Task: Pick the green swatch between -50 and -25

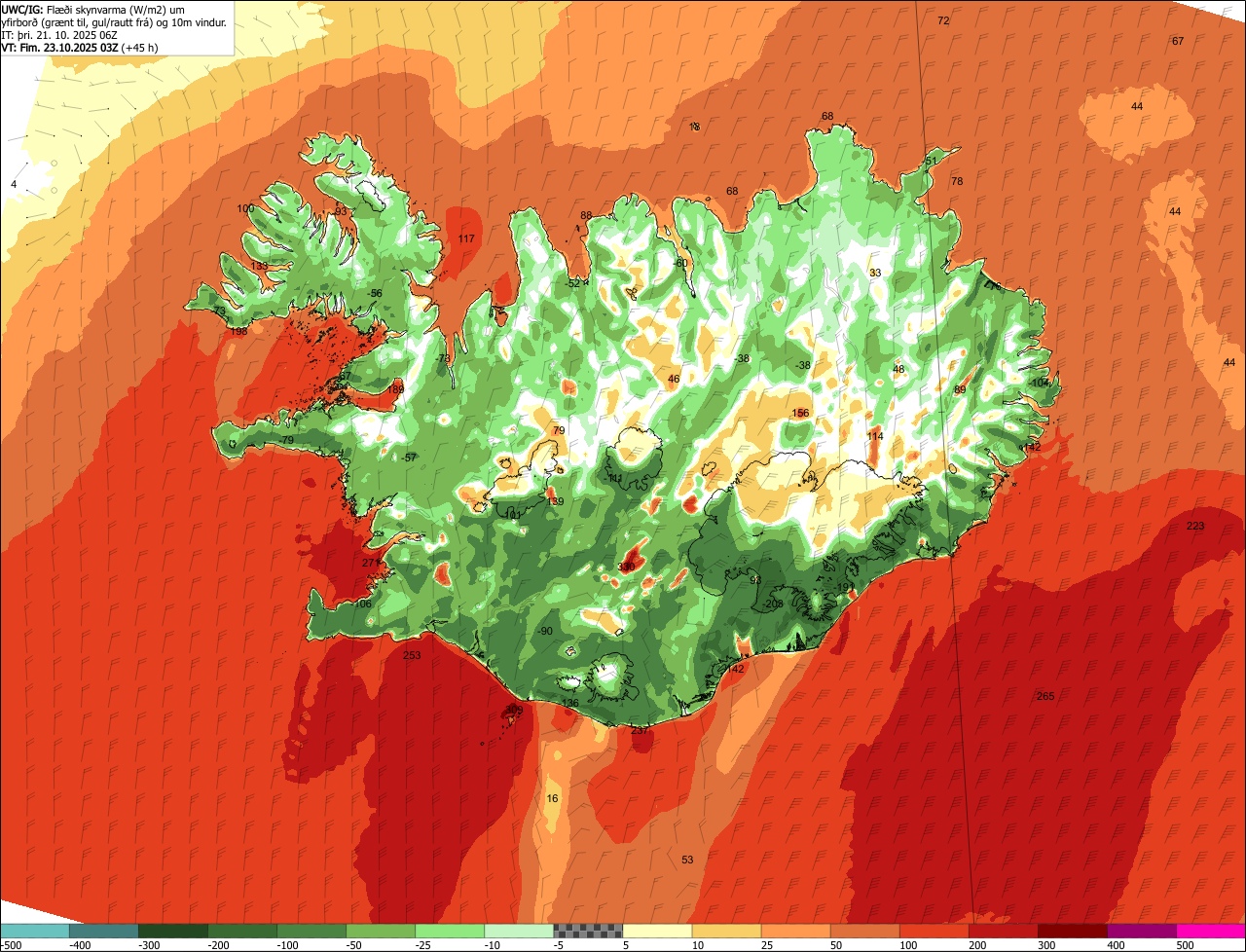Action: pos(380,931)
